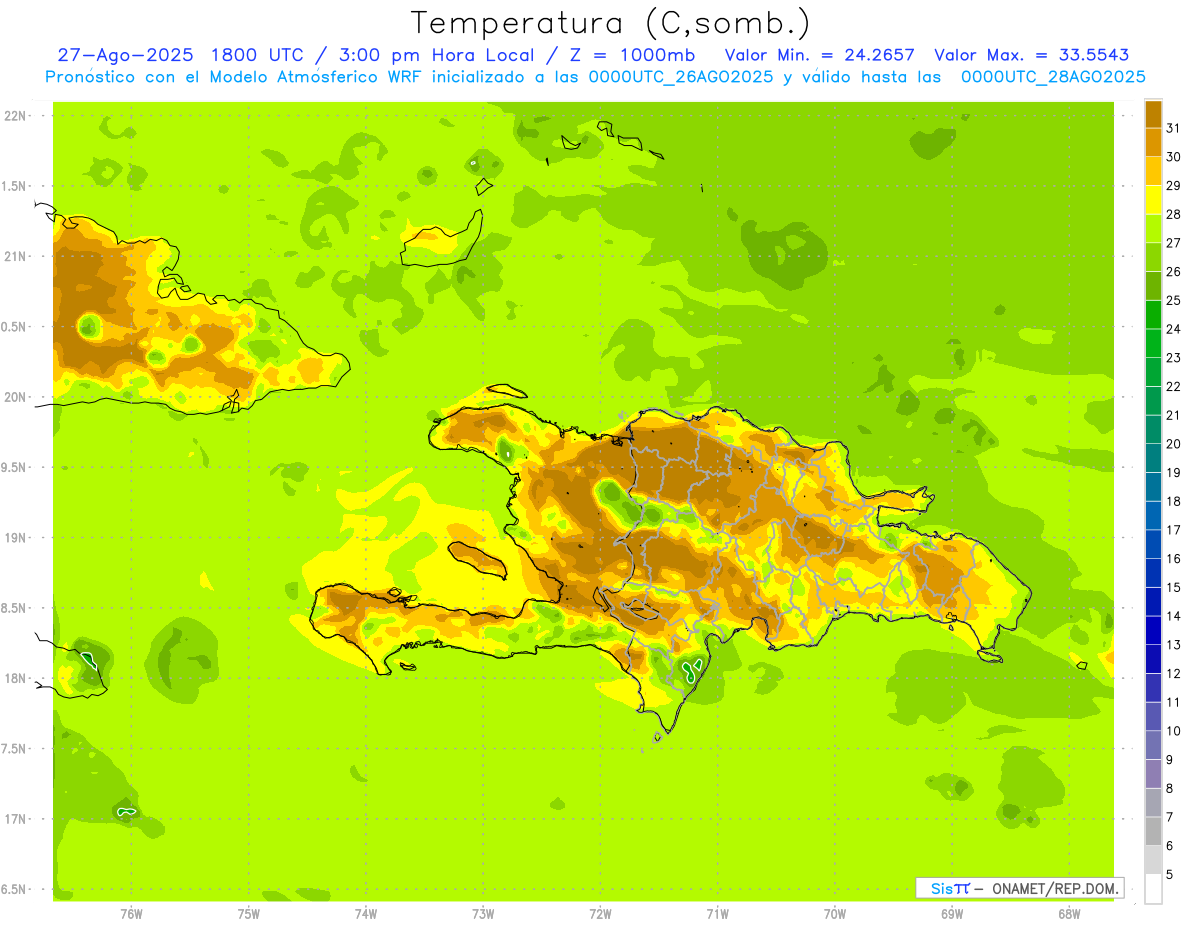
Task: Click the '18' colorbar value label
Action: pos(1173,501)
